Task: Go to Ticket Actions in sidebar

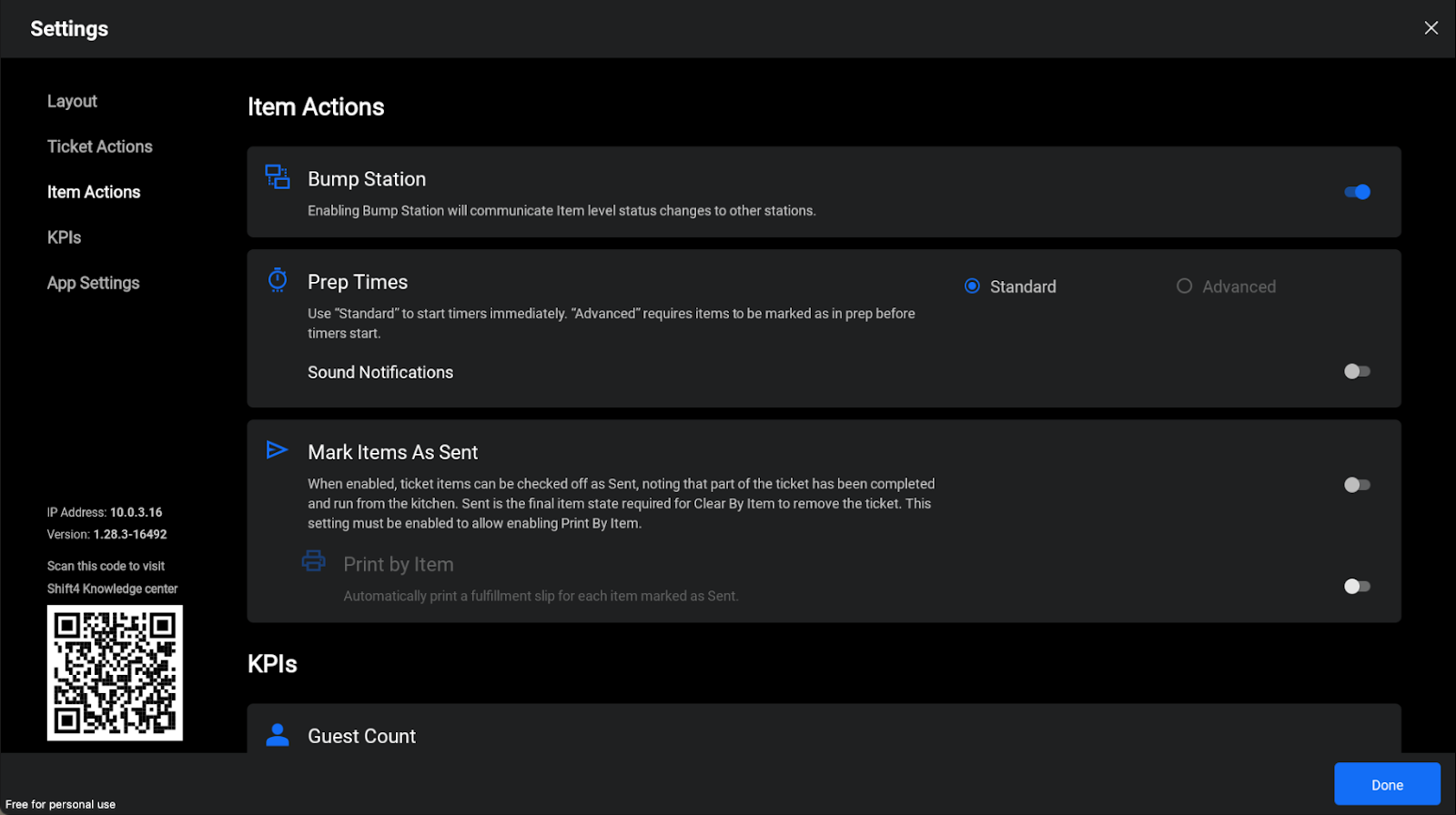Action: [x=99, y=146]
